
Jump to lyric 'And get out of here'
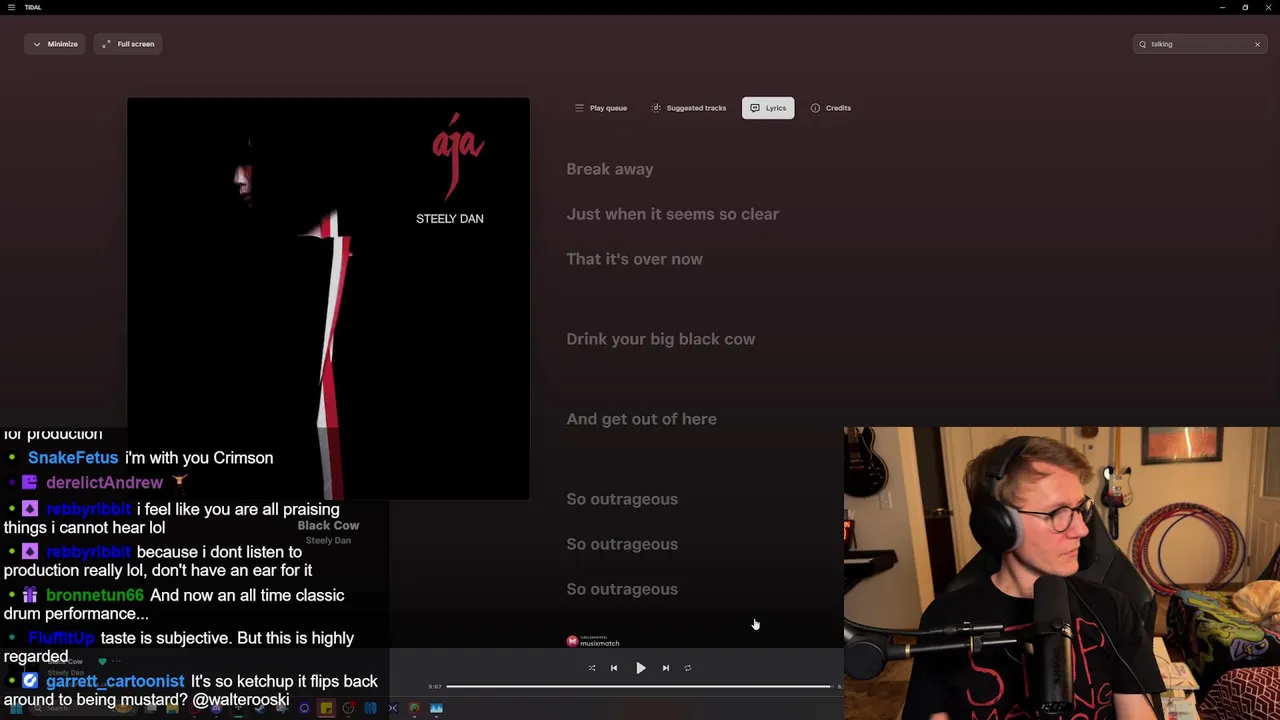642,419
